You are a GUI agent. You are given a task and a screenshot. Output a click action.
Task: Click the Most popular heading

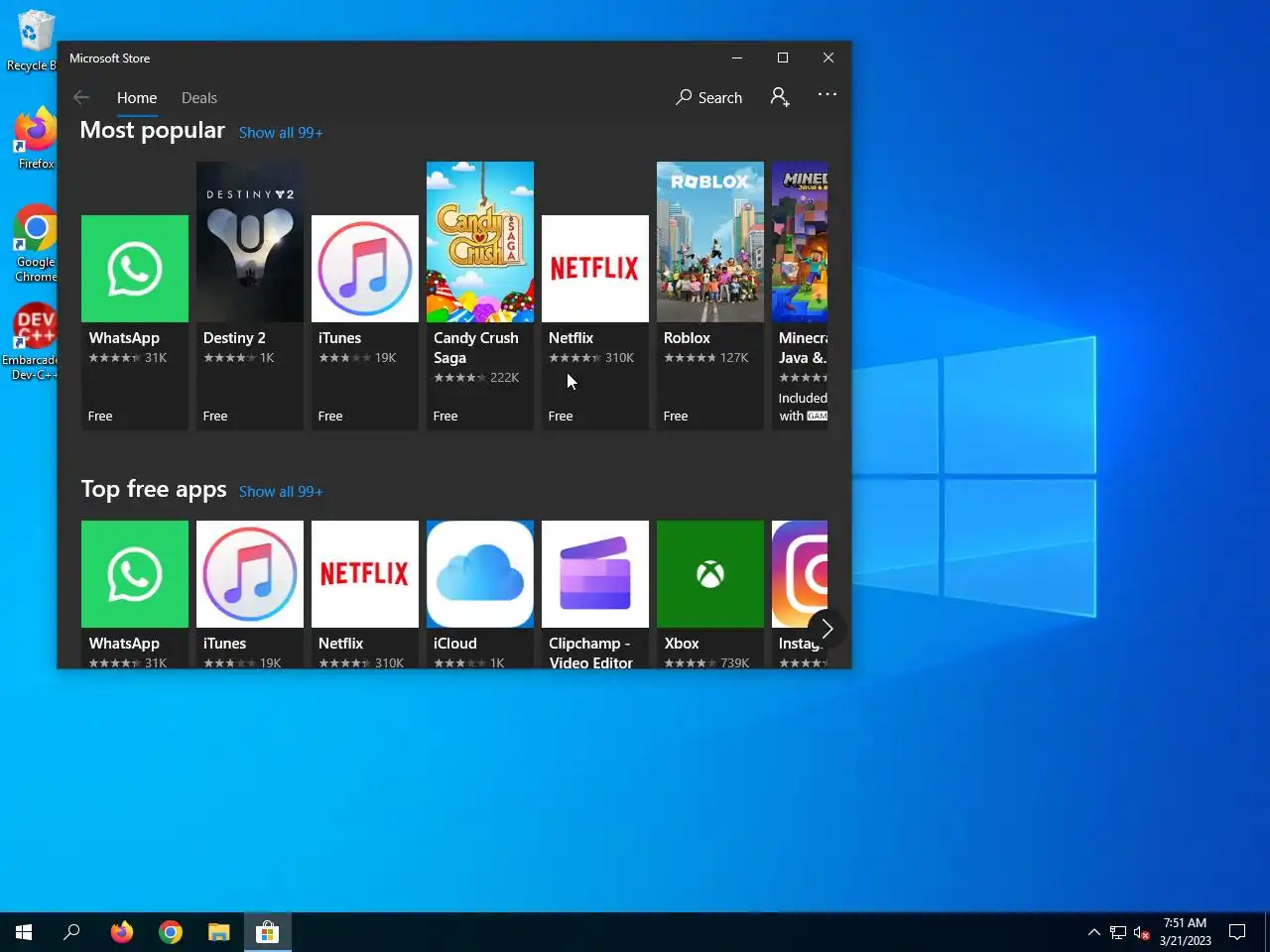click(x=153, y=130)
